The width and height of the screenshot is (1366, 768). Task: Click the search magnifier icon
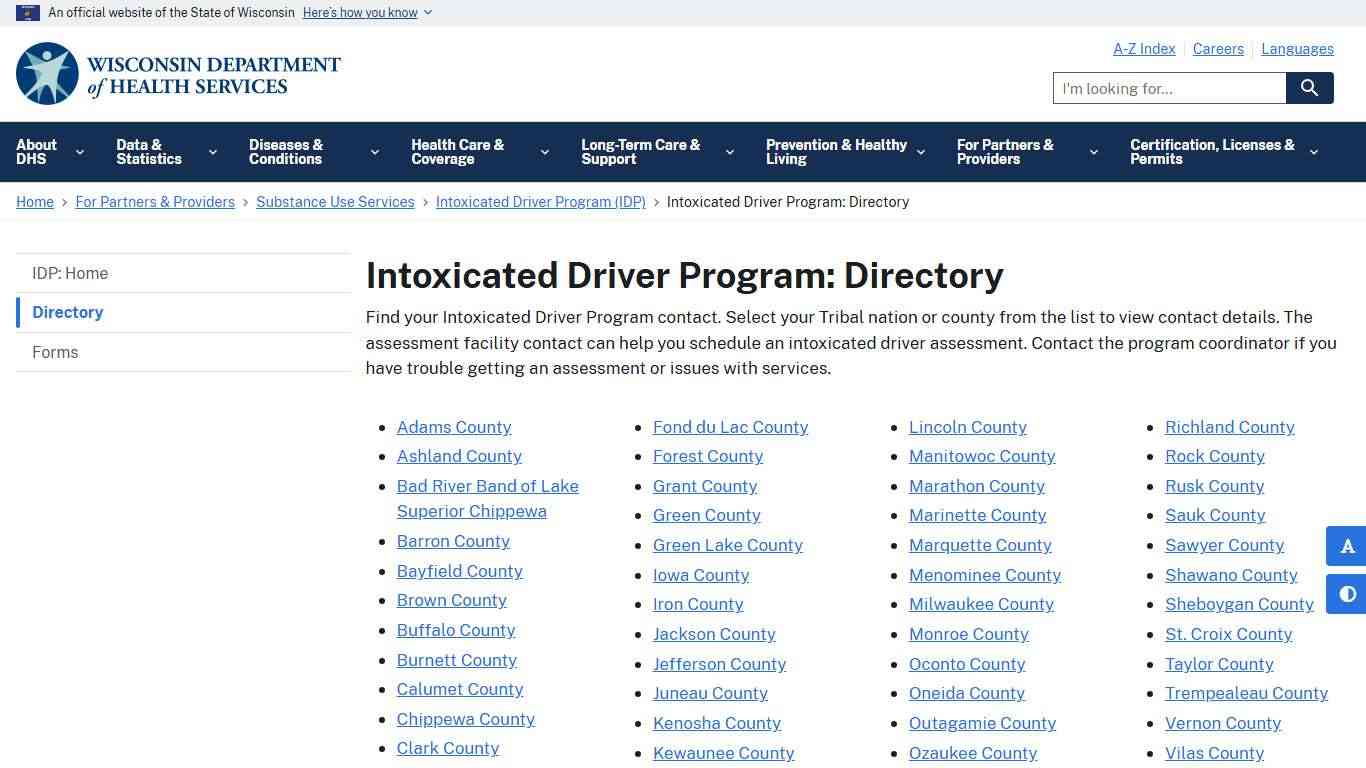[x=1308, y=88]
